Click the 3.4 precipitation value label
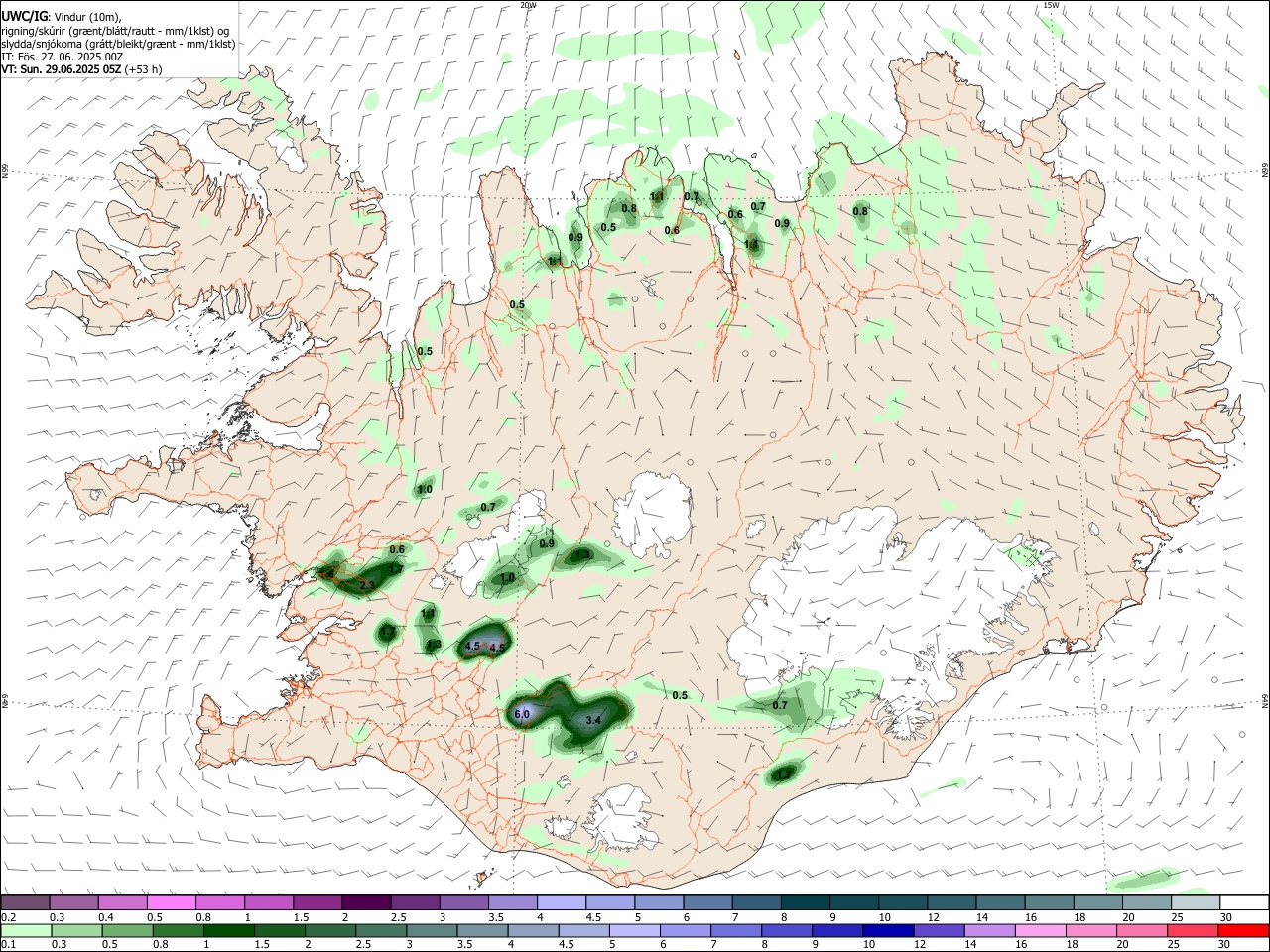This screenshot has height=952, width=1270. coord(594,720)
